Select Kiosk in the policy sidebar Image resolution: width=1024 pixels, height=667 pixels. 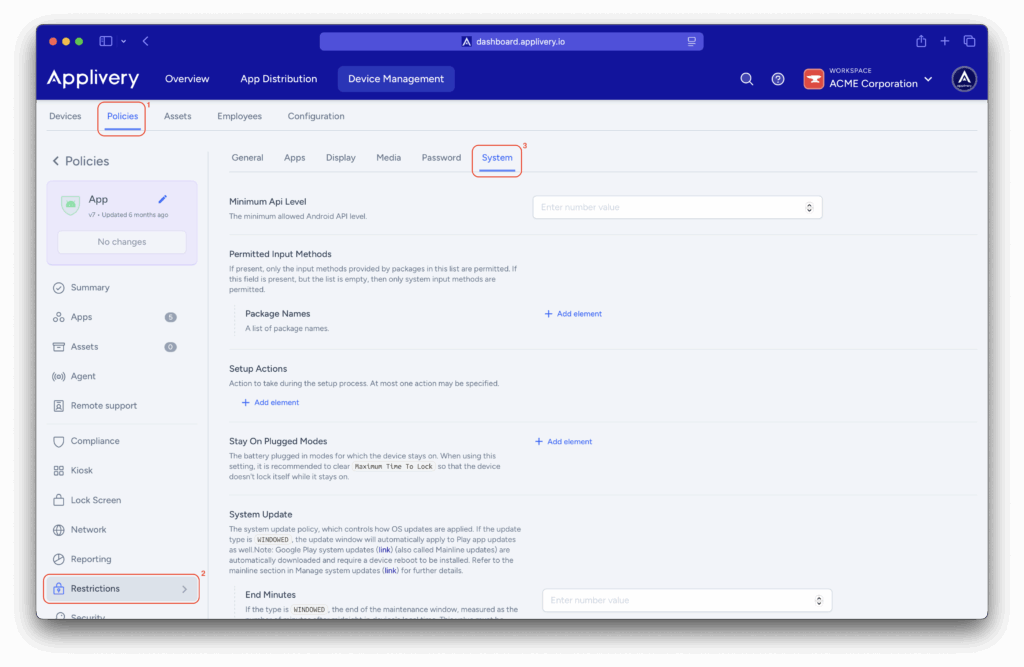click(x=84, y=471)
